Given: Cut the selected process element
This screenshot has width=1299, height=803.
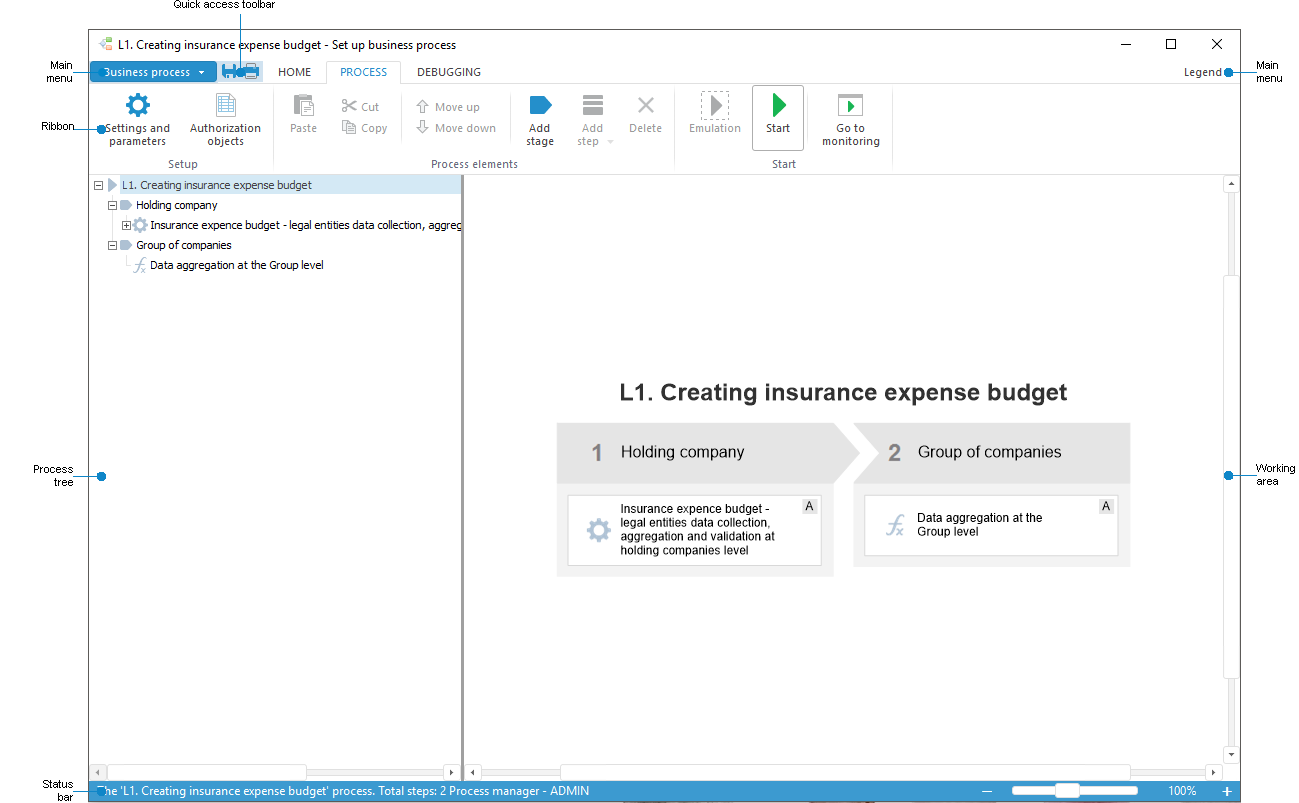Looking at the screenshot, I should click(x=360, y=107).
